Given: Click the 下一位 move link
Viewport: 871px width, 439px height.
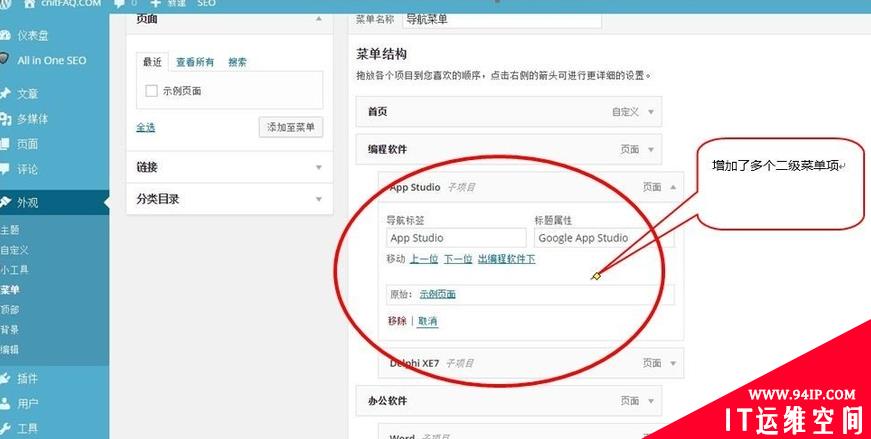Looking at the screenshot, I should 458,259.
